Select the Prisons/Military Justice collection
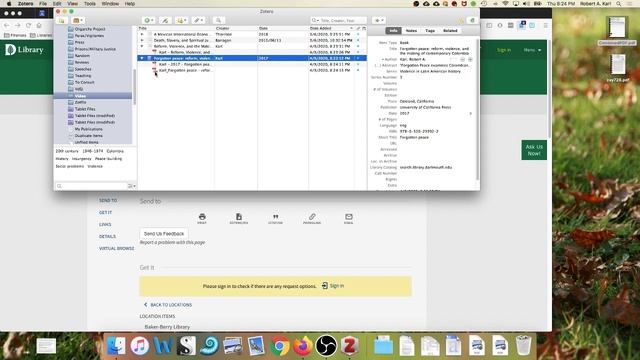640x360 pixels. [95, 49]
